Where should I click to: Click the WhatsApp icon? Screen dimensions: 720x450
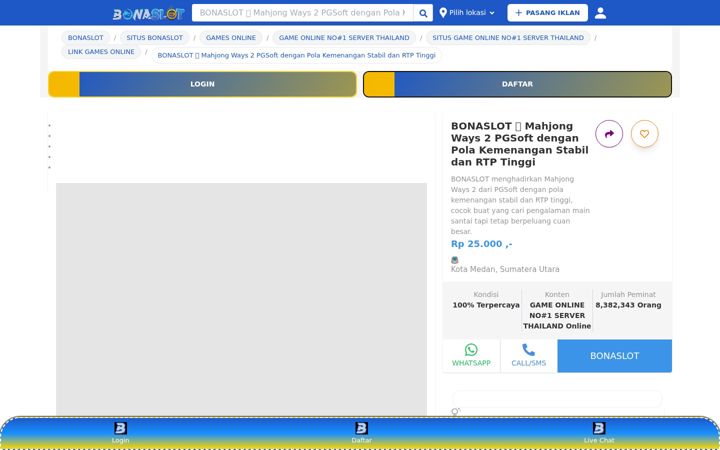pos(471,350)
